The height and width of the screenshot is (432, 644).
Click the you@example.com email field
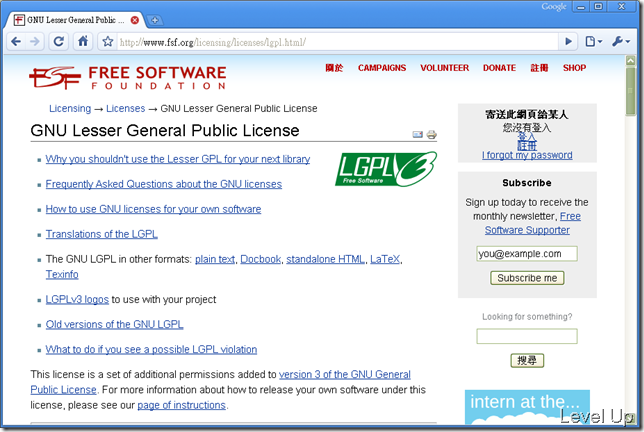pyautogui.click(x=527, y=254)
